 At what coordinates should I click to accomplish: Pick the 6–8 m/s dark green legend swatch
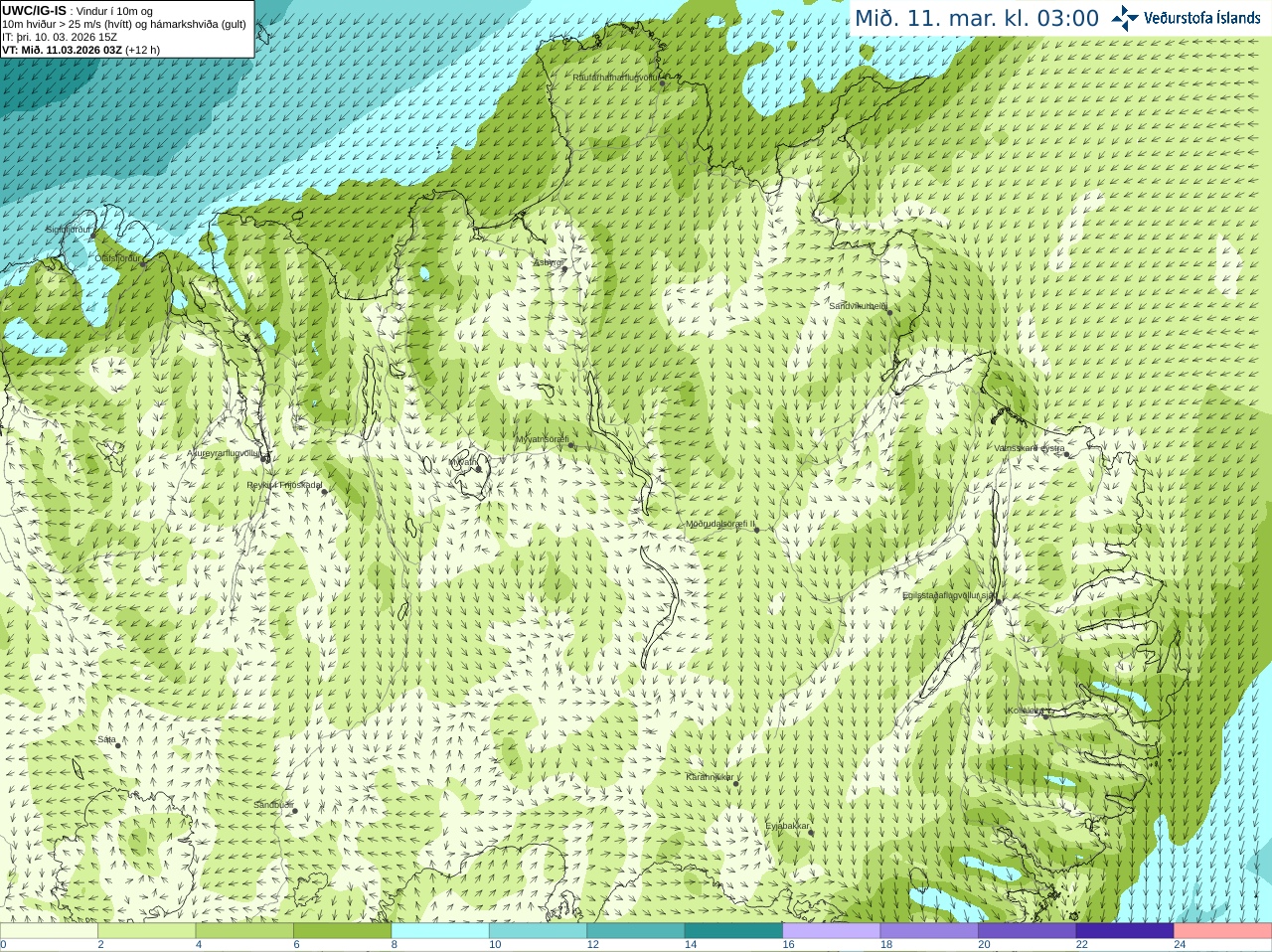click(x=342, y=931)
